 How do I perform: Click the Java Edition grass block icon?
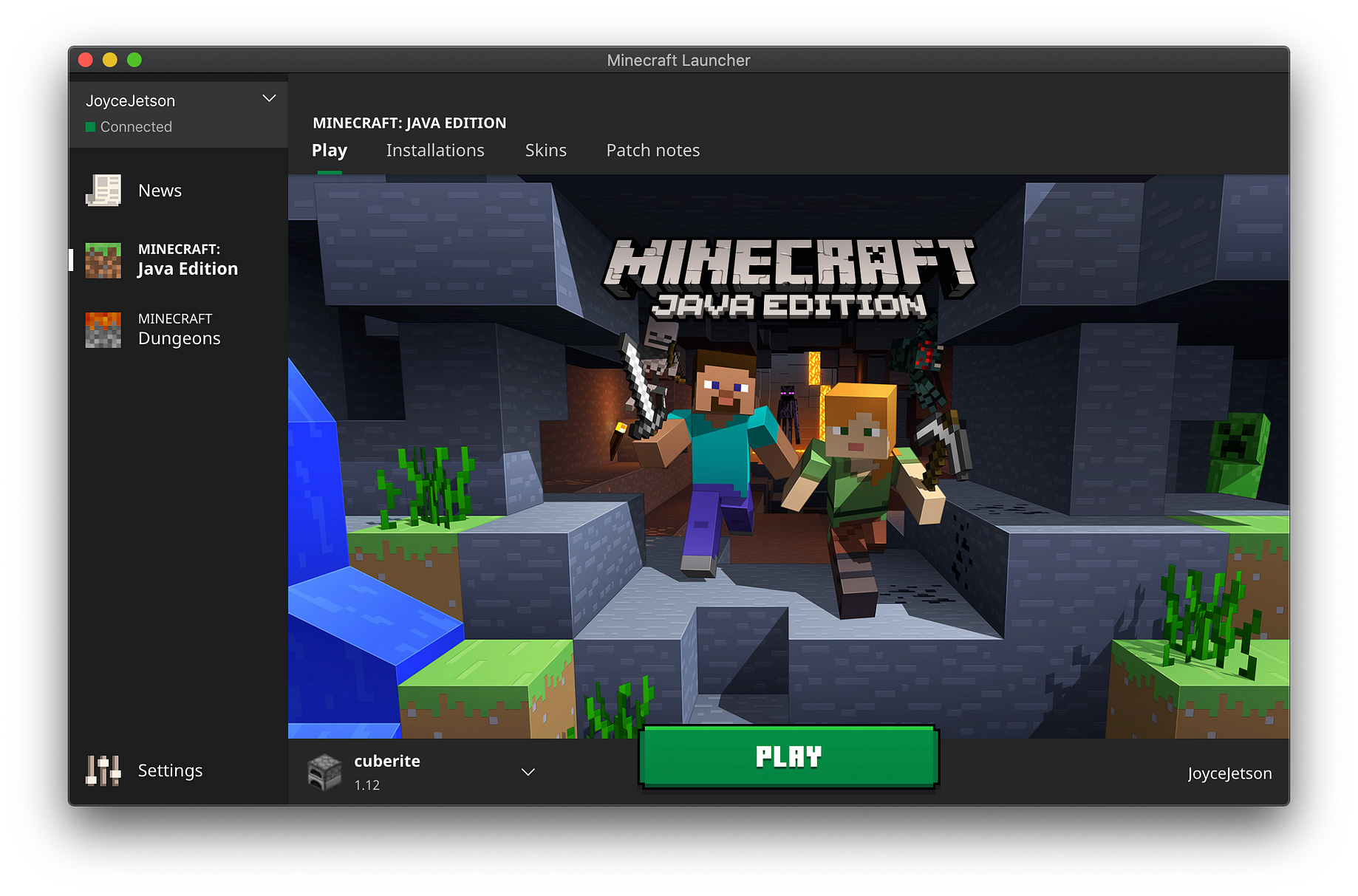pos(103,260)
